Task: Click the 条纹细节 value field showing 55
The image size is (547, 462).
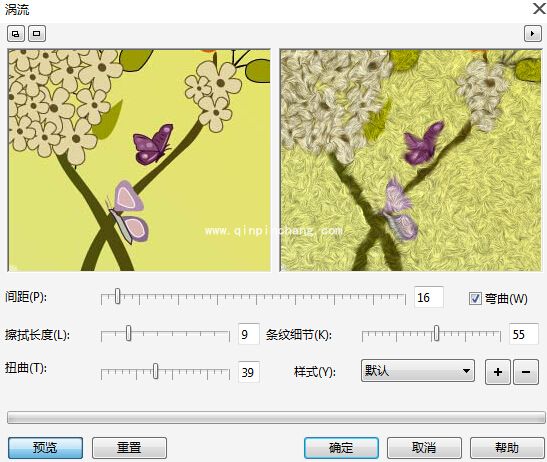Action: (x=523, y=334)
